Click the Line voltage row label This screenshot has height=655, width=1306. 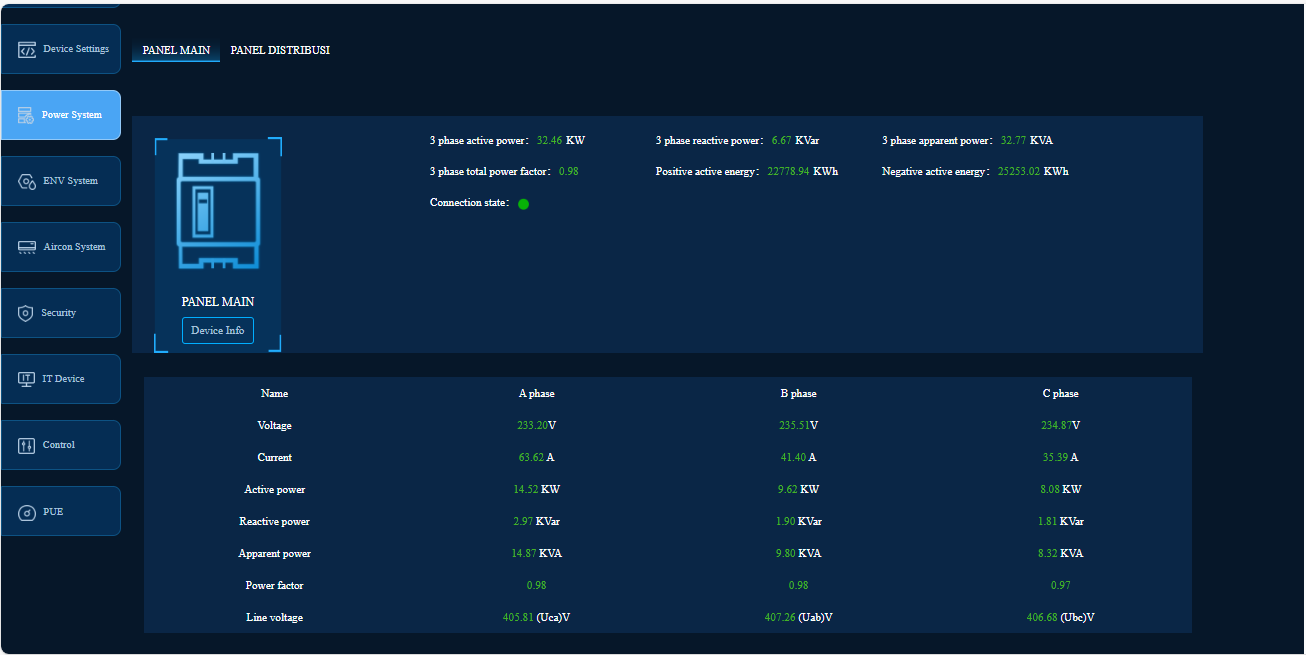point(274,618)
